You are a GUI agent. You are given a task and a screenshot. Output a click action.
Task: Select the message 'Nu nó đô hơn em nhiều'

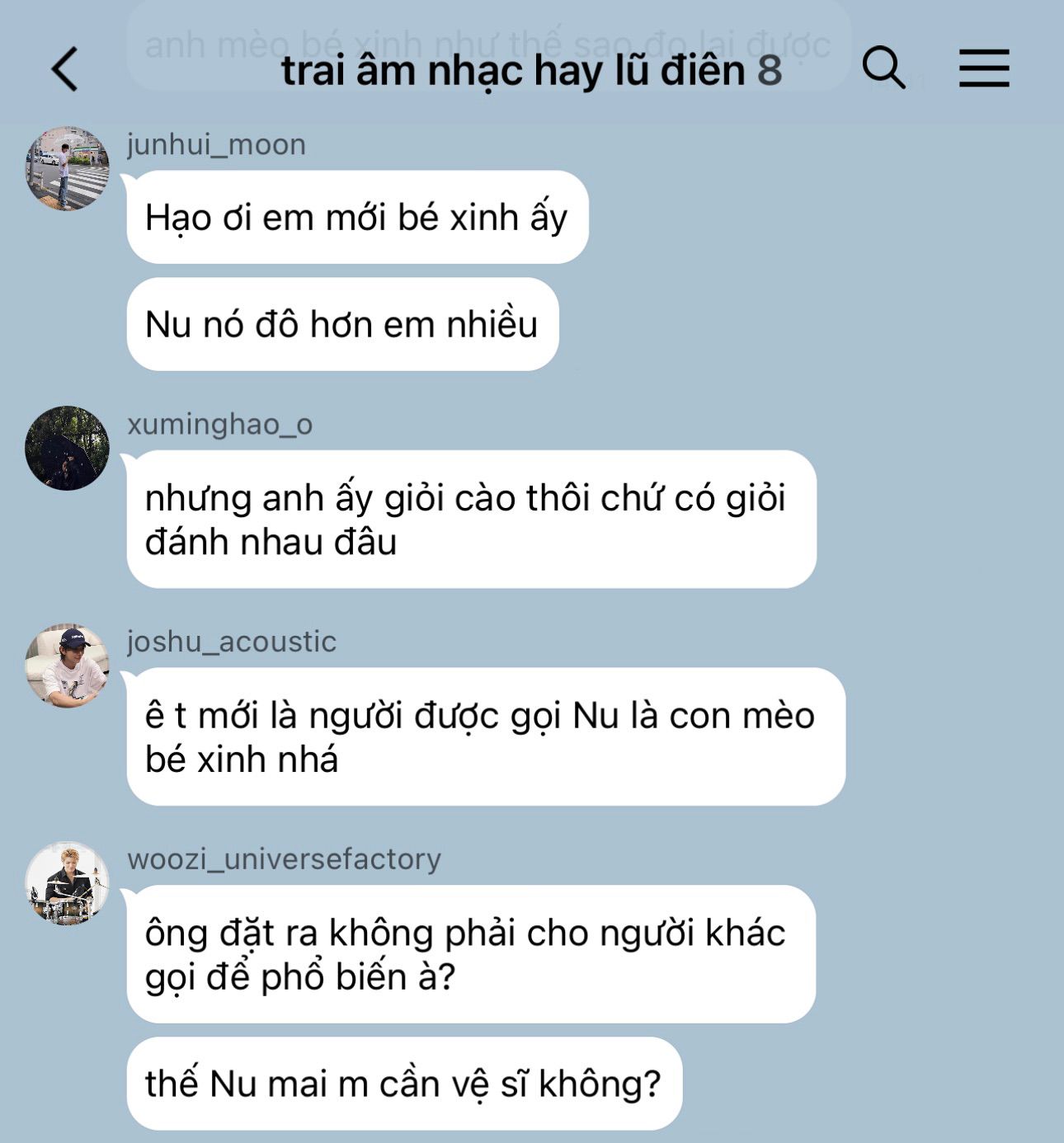click(x=342, y=324)
